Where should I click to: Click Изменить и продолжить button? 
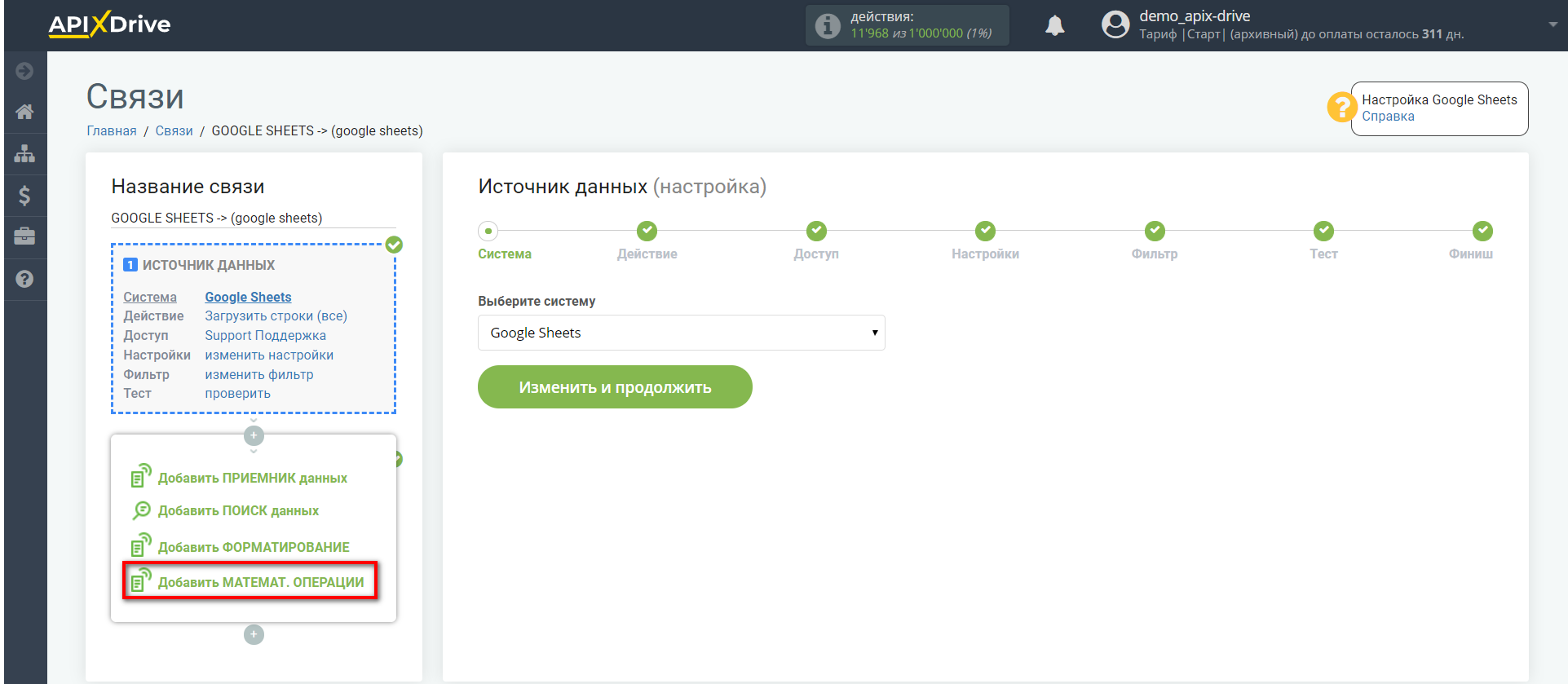[x=615, y=387]
